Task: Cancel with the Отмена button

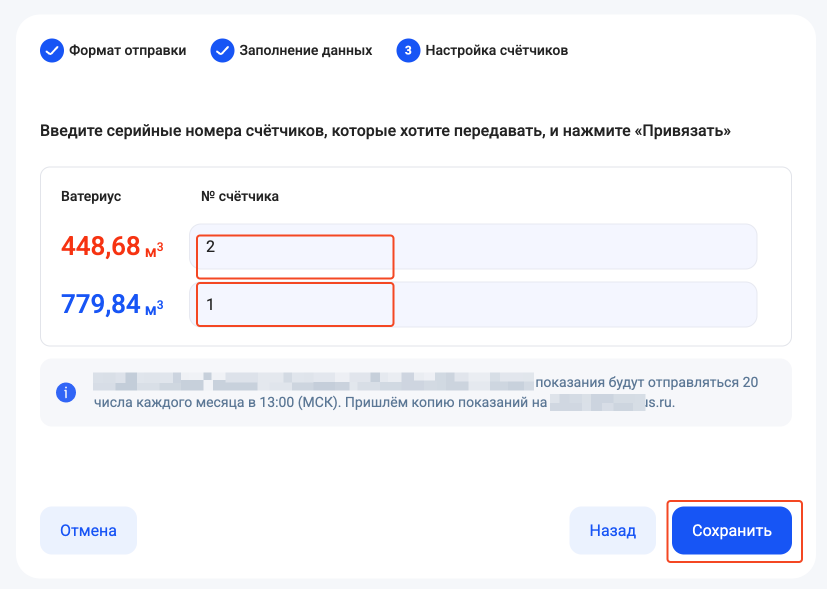Action: pos(88,530)
